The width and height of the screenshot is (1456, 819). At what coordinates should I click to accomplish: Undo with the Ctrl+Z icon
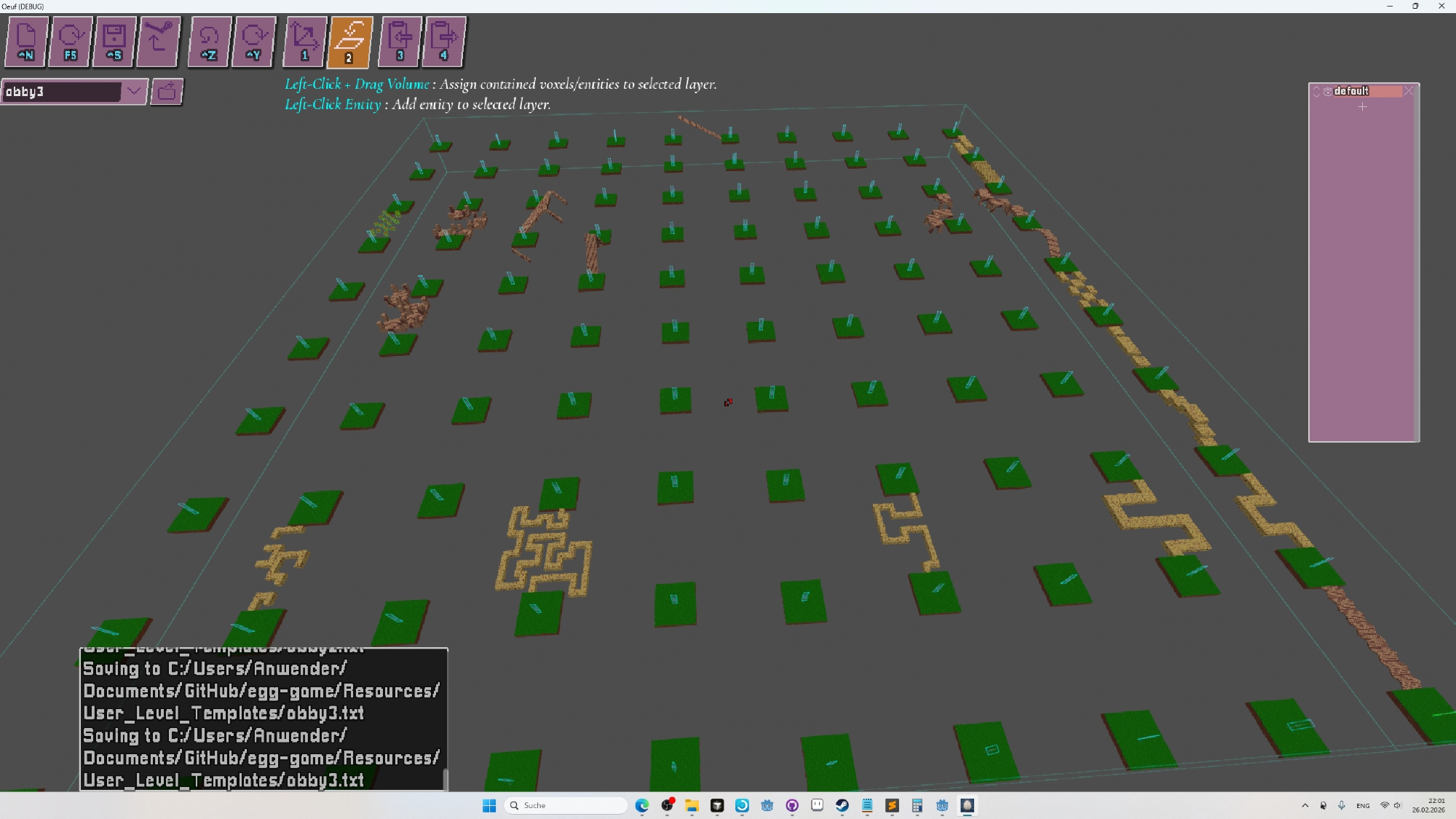[209, 41]
